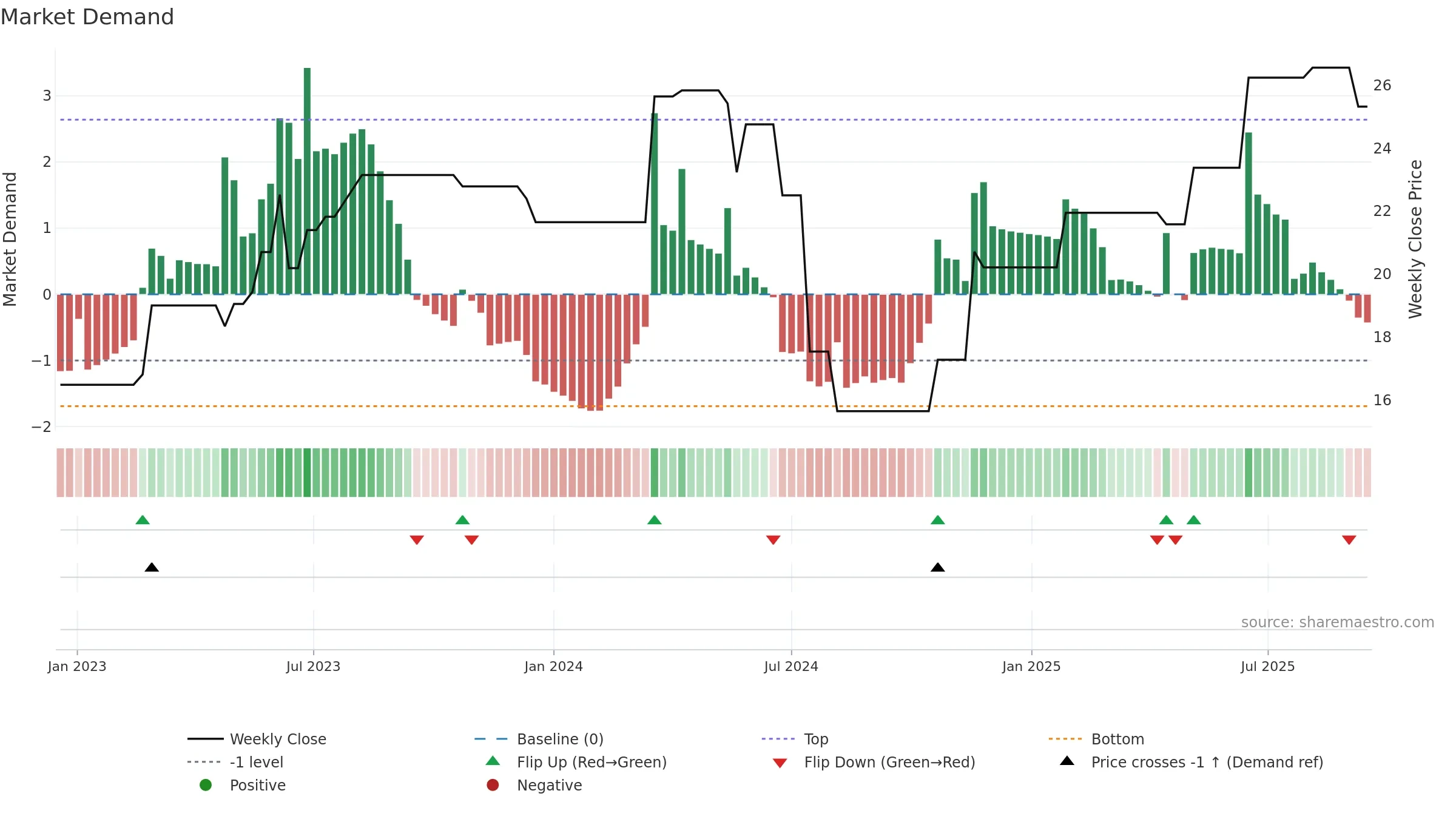This screenshot has height=819, width=1456.
Task: Click the first flip-down marker in September 2023
Action: pos(417,540)
